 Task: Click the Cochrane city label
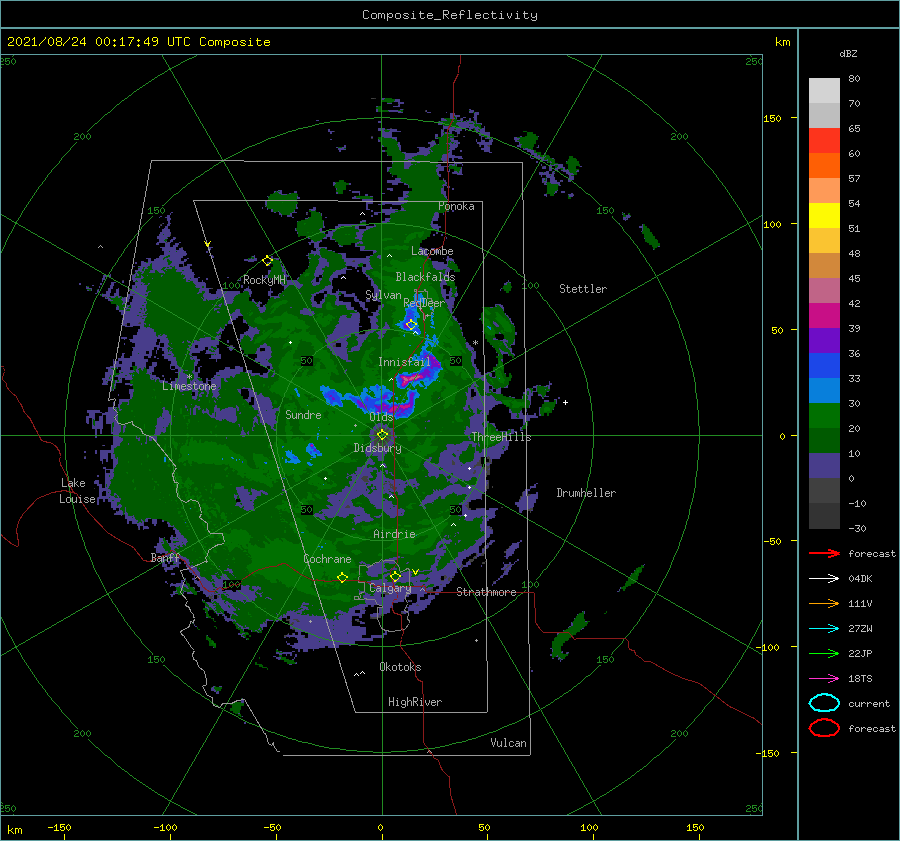coord(327,559)
